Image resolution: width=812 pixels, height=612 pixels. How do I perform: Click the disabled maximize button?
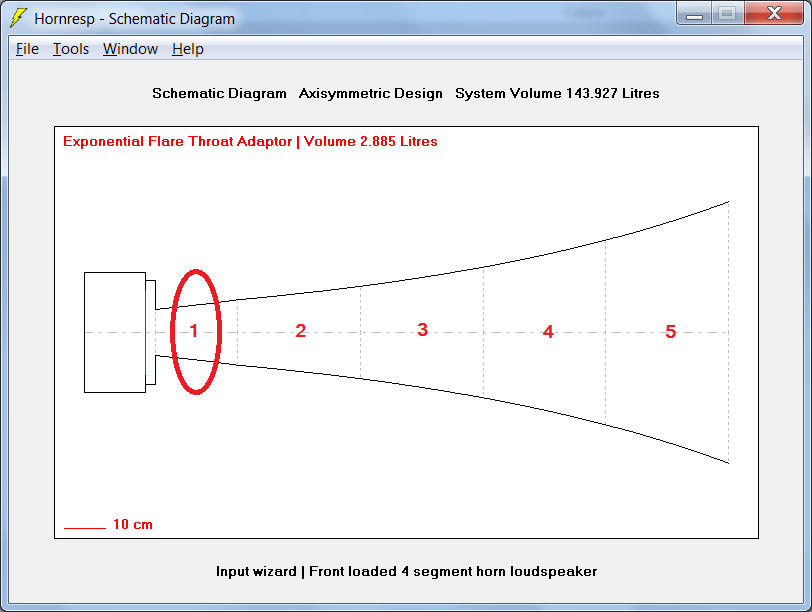tap(728, 14)
